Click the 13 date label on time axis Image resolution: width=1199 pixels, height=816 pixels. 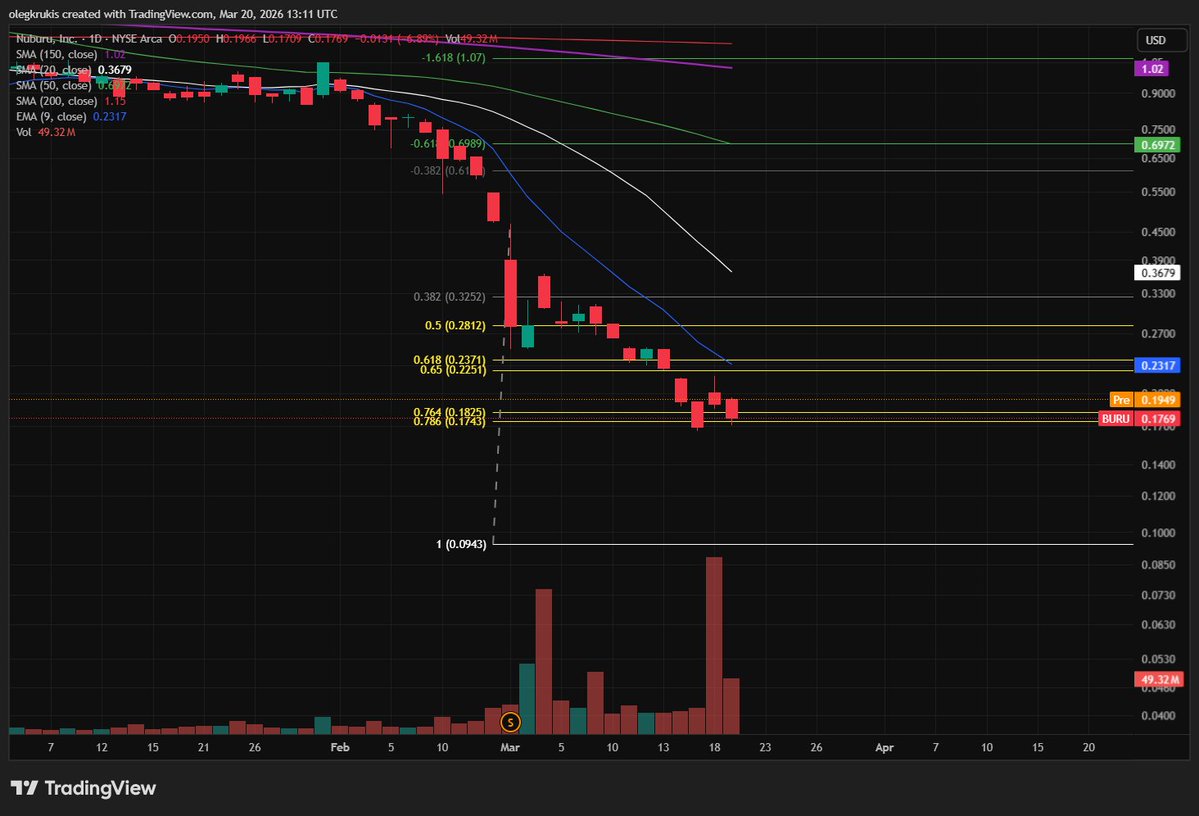click(x=663, y=747)
